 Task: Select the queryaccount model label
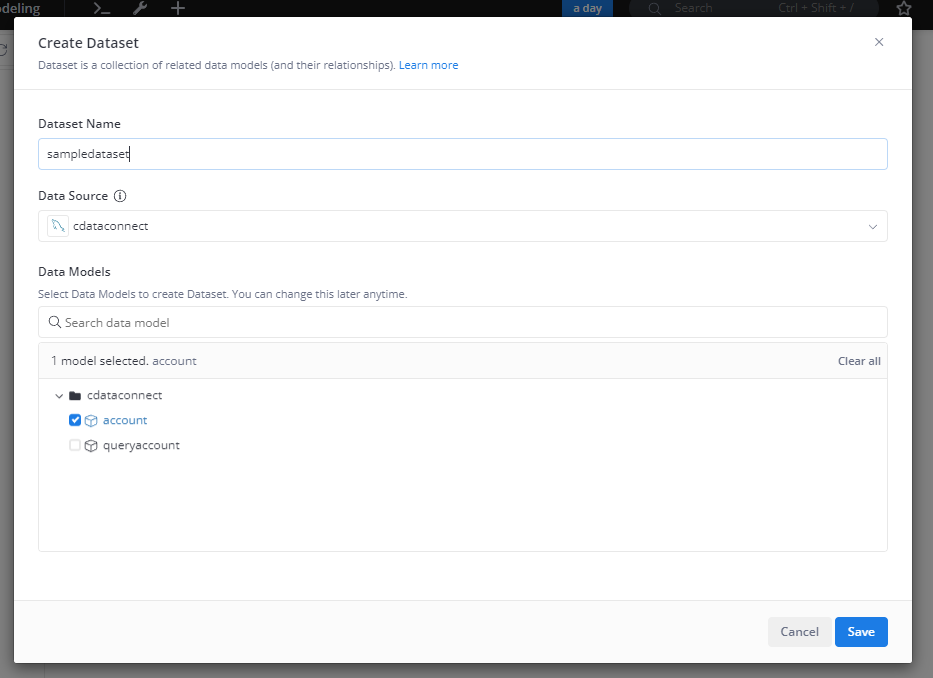[x=141, y=446]
